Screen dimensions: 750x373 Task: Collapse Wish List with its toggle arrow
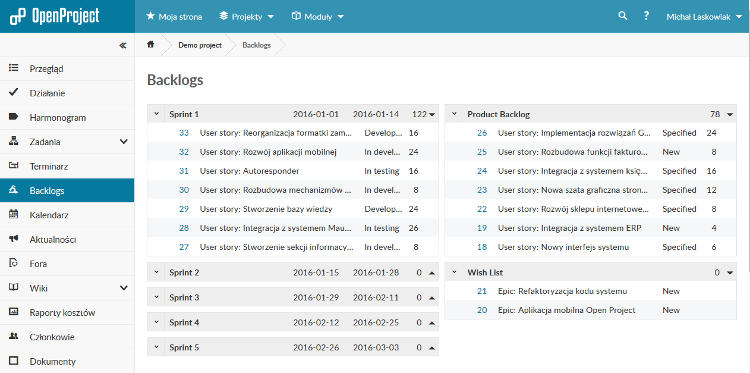click(x=454, y=272)
